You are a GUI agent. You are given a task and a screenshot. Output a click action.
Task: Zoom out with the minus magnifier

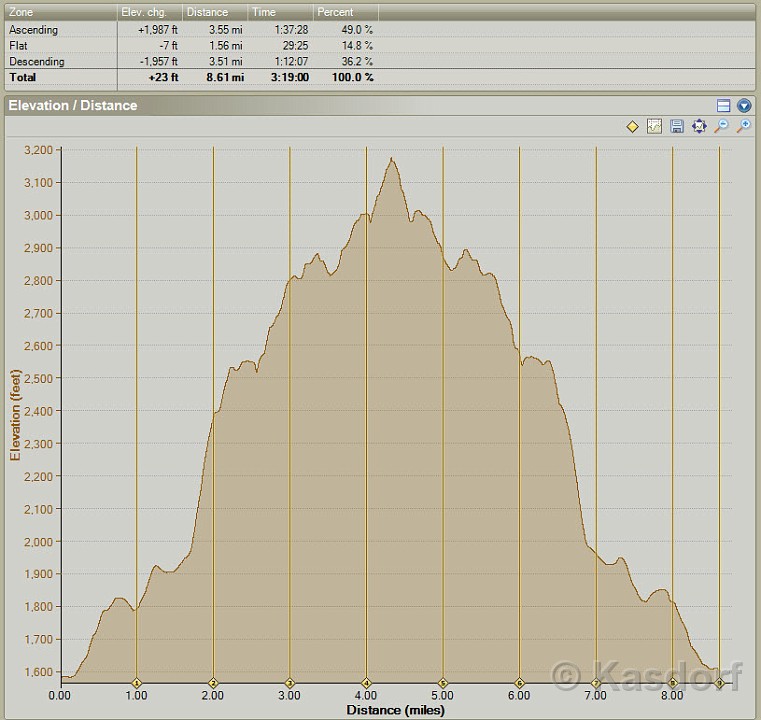pyautogui.click(x=721, y=127)
